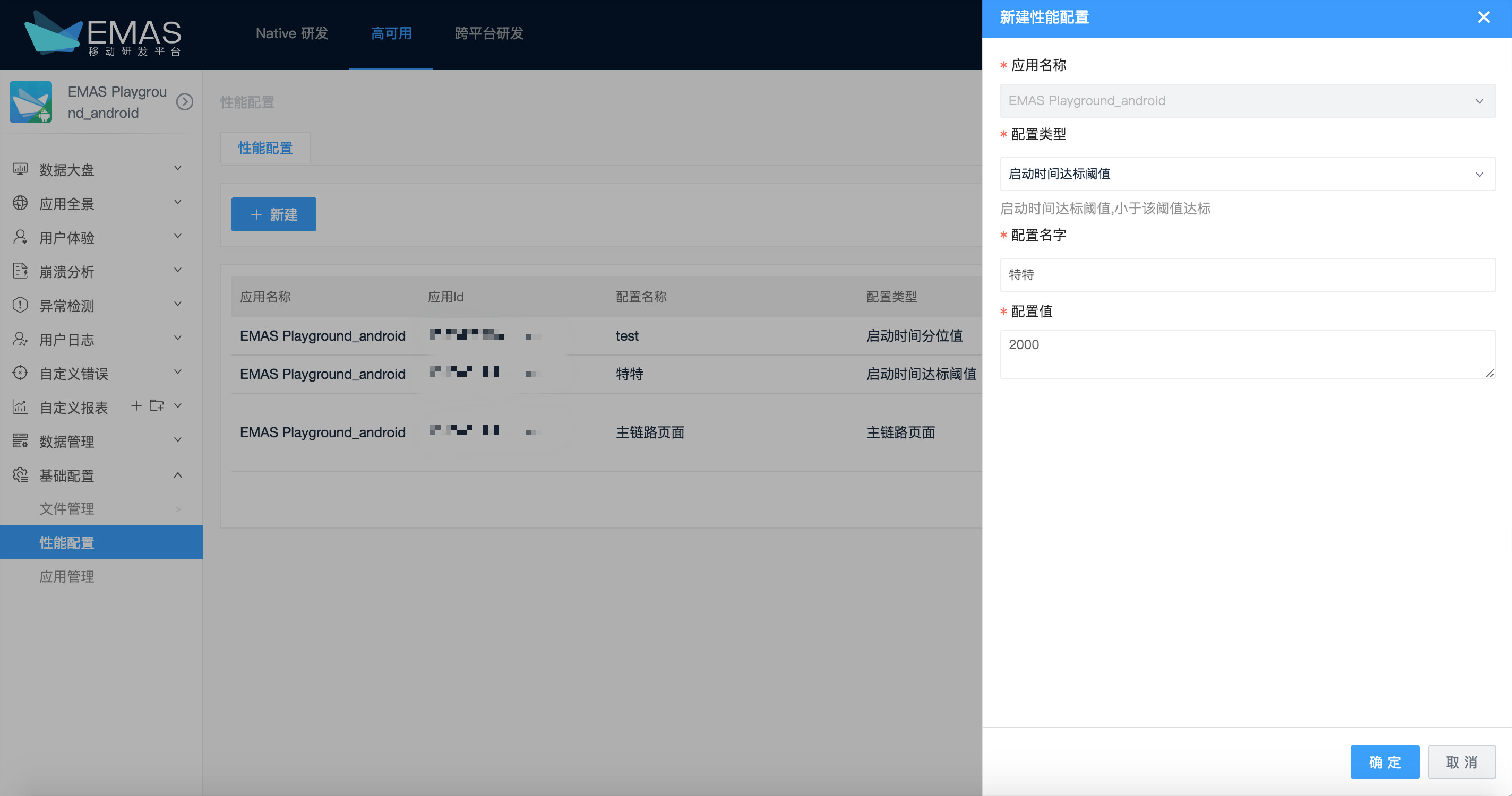Select the 性能配置 content tab
Image resolution: width=1512 pixels, height=796 pixels.
coord(265,149)
